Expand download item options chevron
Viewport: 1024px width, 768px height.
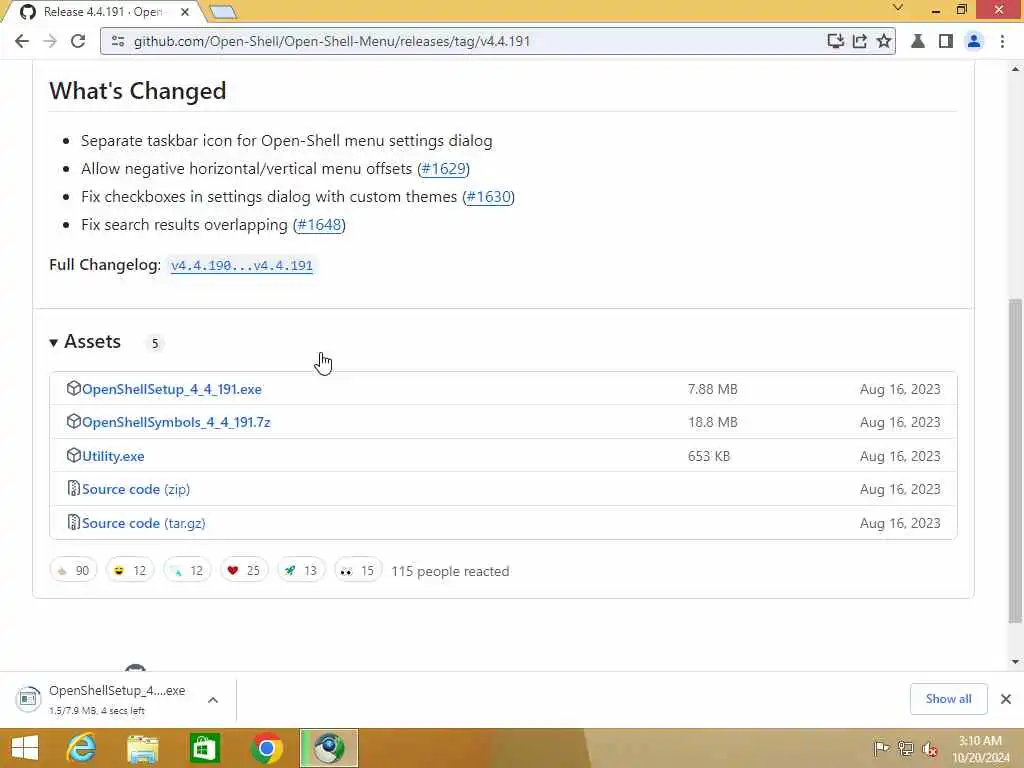(x=213, y=700)
